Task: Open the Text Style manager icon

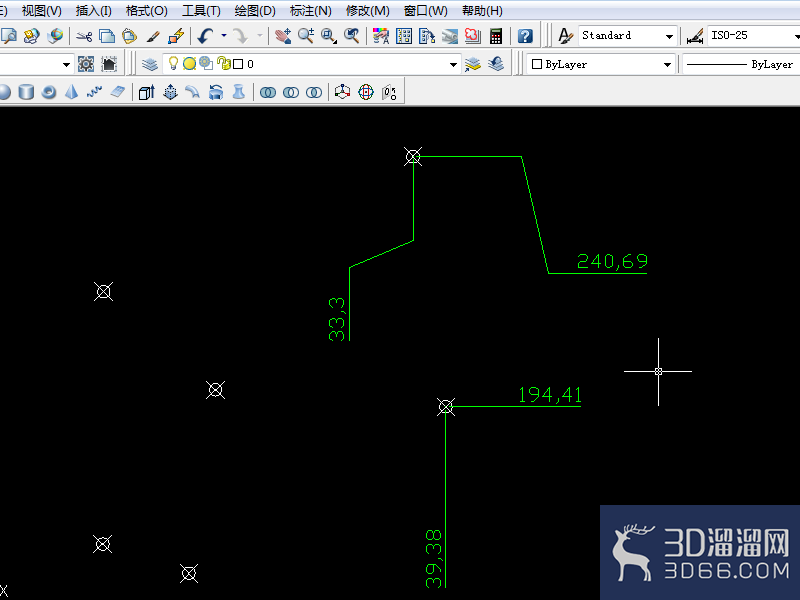Action: [x=565, y=36]
